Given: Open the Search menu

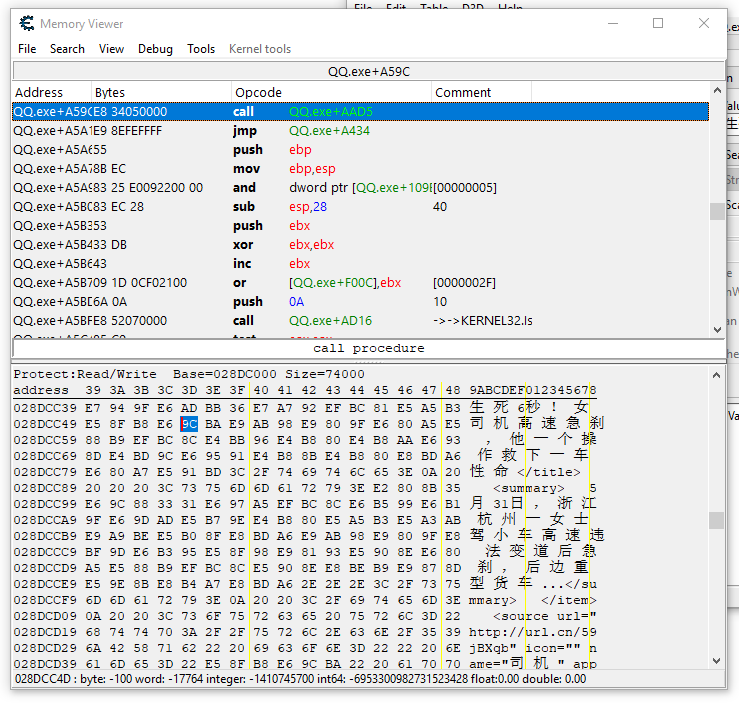Looking at the screenshot, I should coord(67,49).
